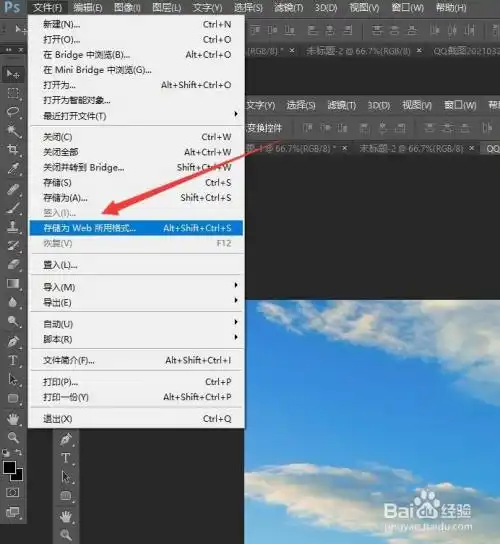Click the Change Screen Mode icon
The width and height of the screenshot is (500, 544).
click(x=13, y=512)
